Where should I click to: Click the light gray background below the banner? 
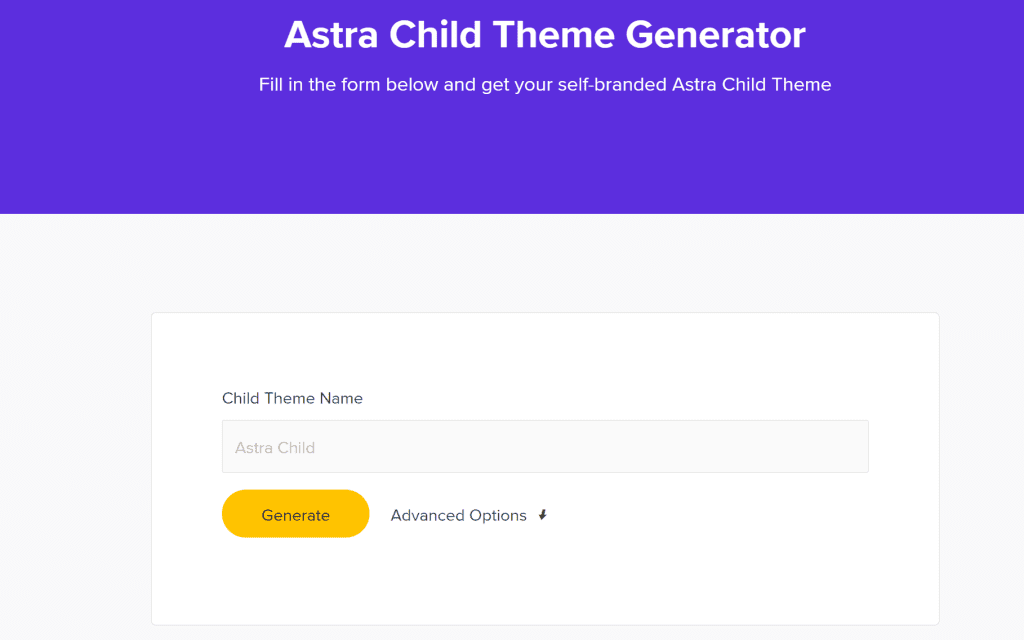coord(512,261)
